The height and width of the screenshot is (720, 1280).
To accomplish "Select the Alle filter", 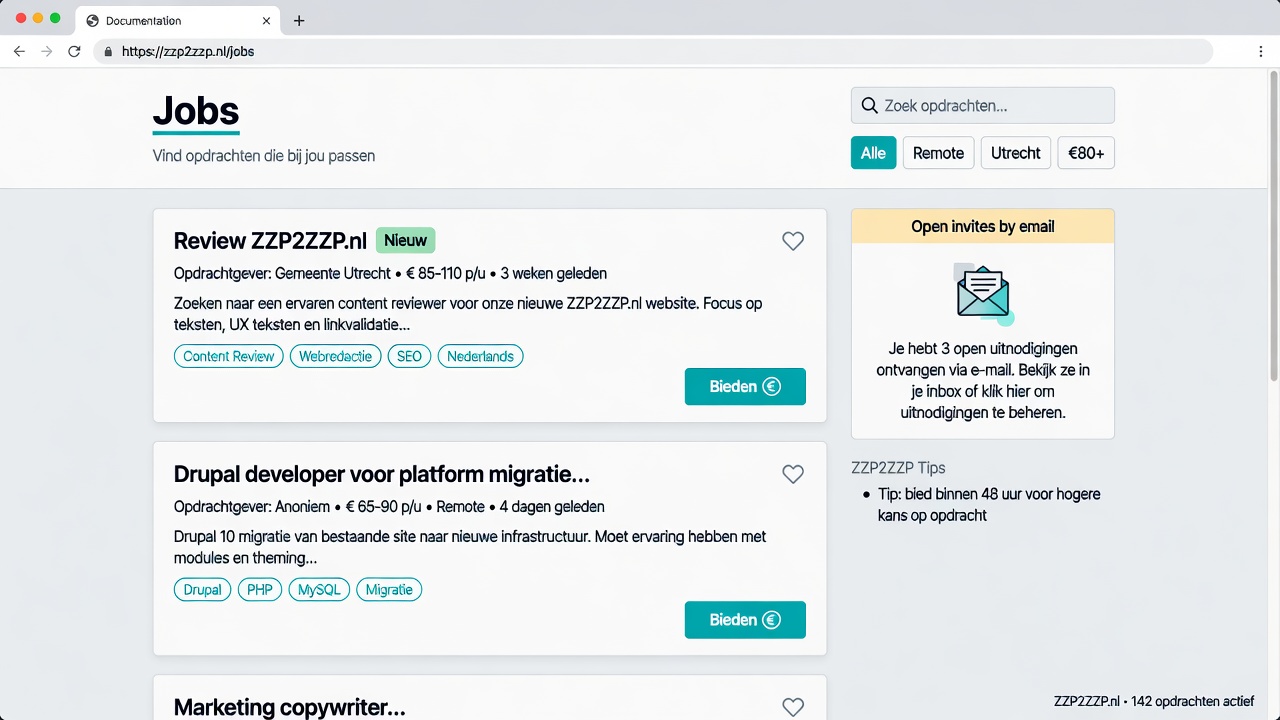I will click(x=873, y=153).
